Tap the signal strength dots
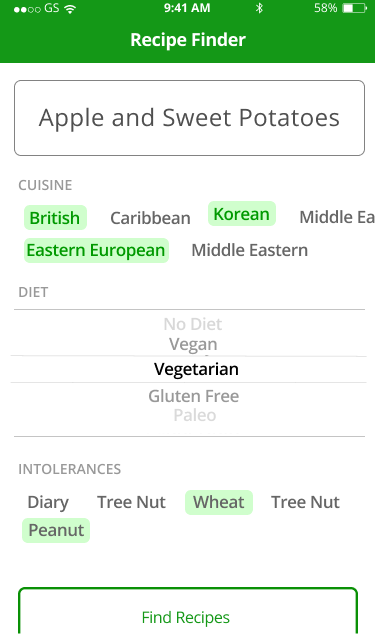The width and height of the screenshot is (376, 644). [27, 9]
